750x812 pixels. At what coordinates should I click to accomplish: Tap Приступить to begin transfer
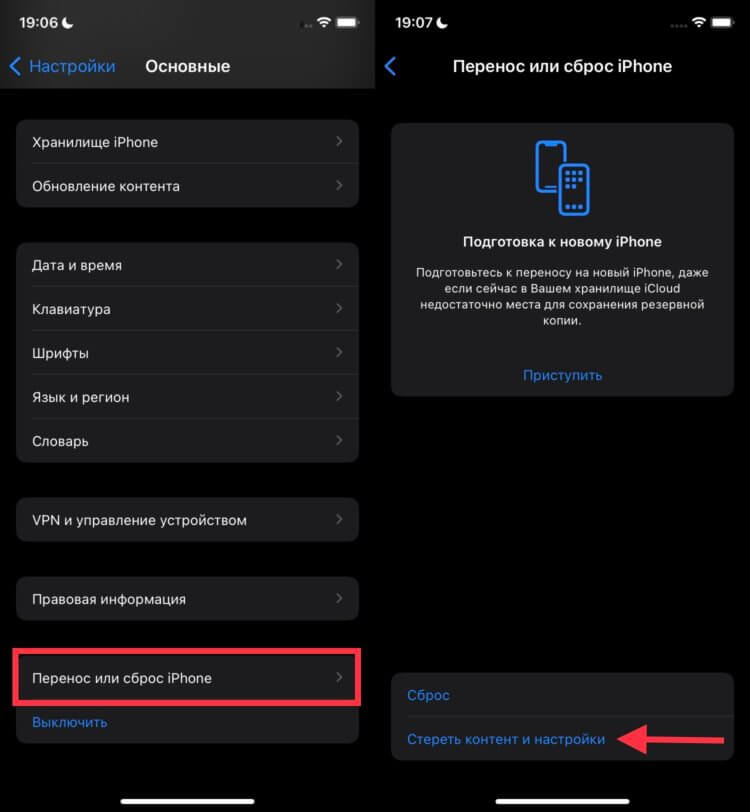(562, 375)
